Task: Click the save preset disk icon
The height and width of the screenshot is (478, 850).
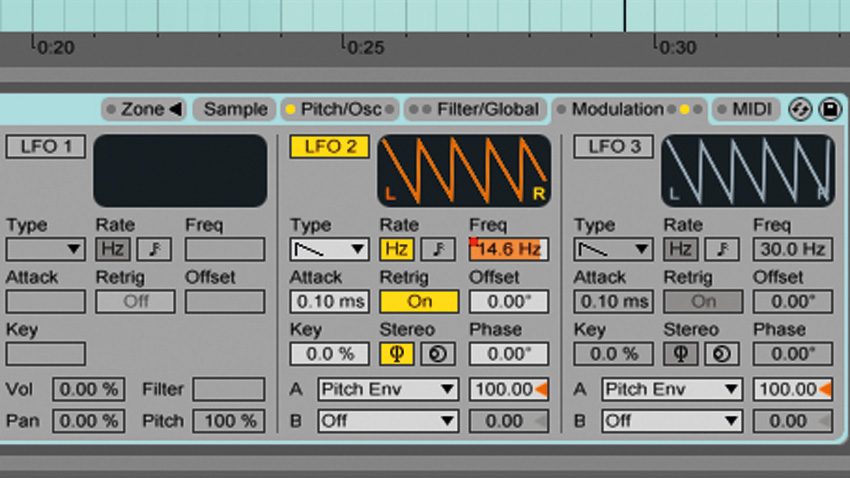Action: [x=830, y=109]
